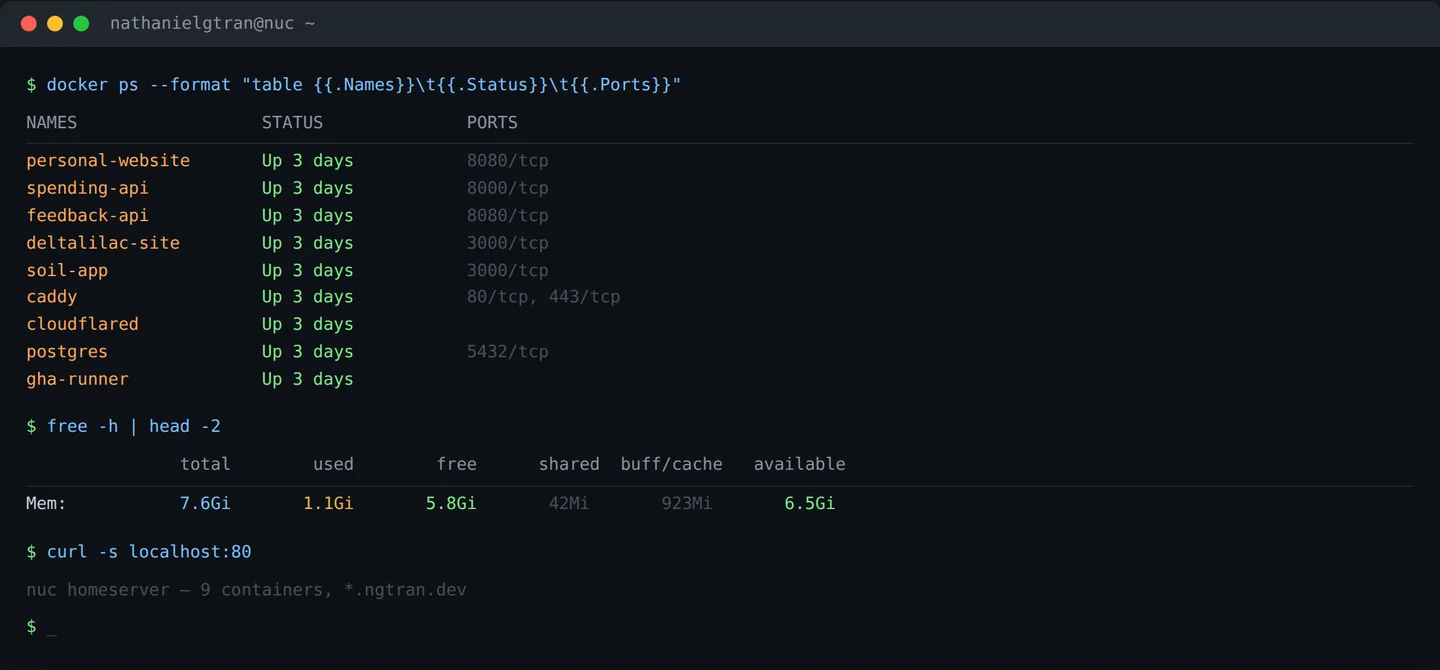This screenshot has width=1440, height=670.
Task: Click the Up 3 days status for spending-api
Action: click(308, 188)
